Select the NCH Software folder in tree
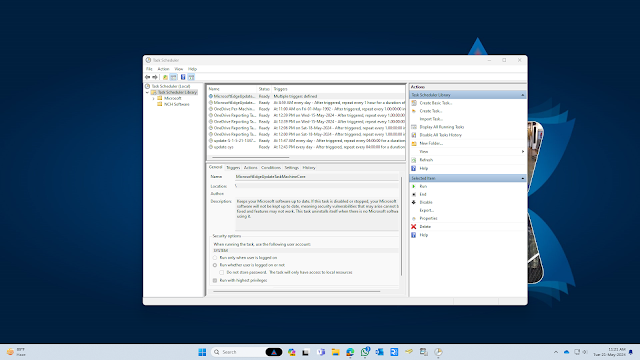Viewport: 640px width, 360px height. click(x=176, y=104)
